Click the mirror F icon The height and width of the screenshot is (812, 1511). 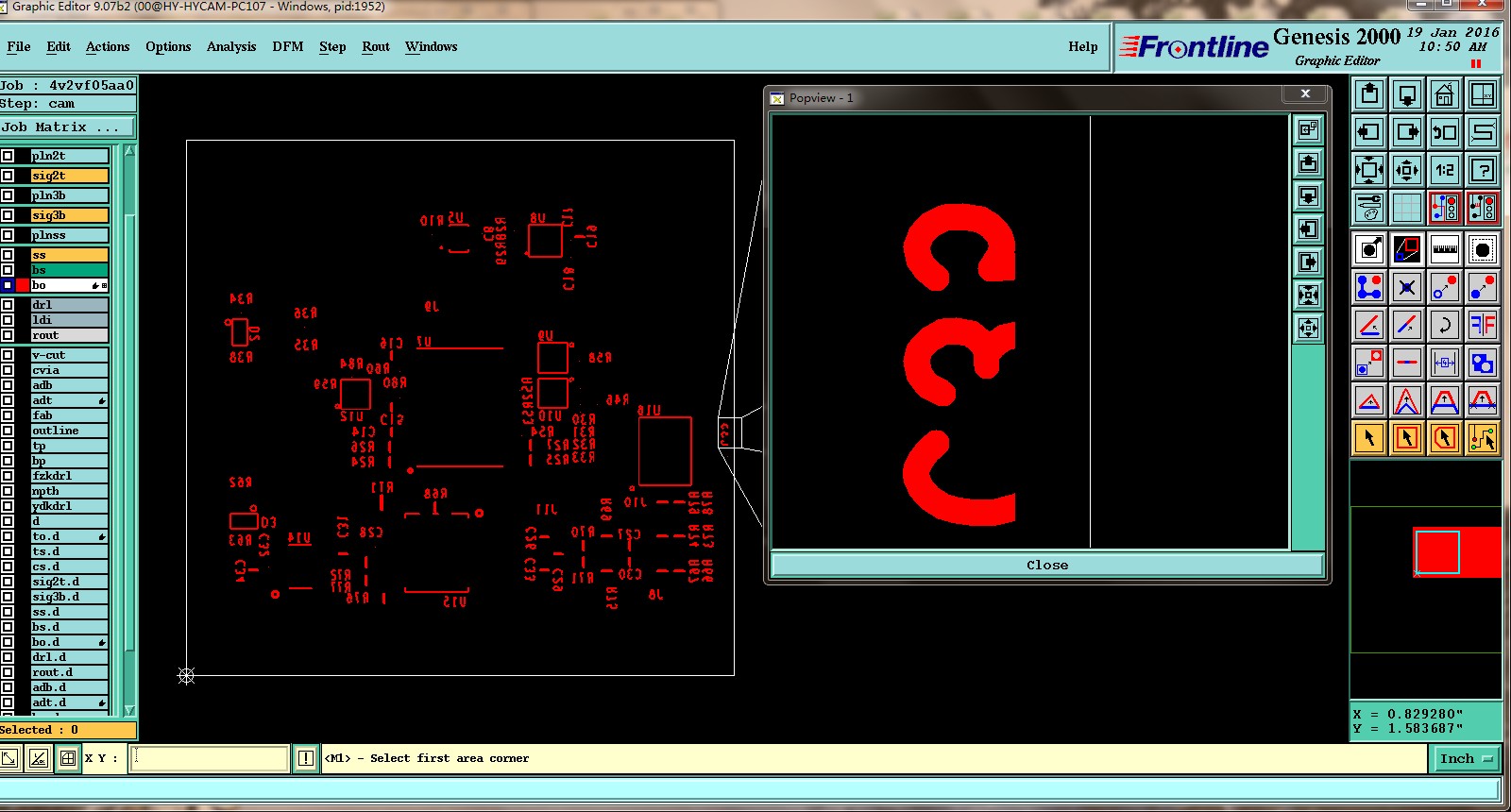[1483, 325]
